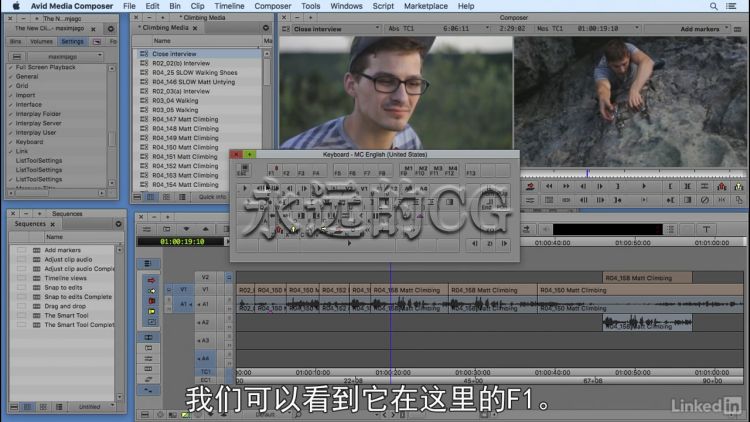The image size is (750, 422).
Task: Open the Composer menu
Action: (273, 6)
